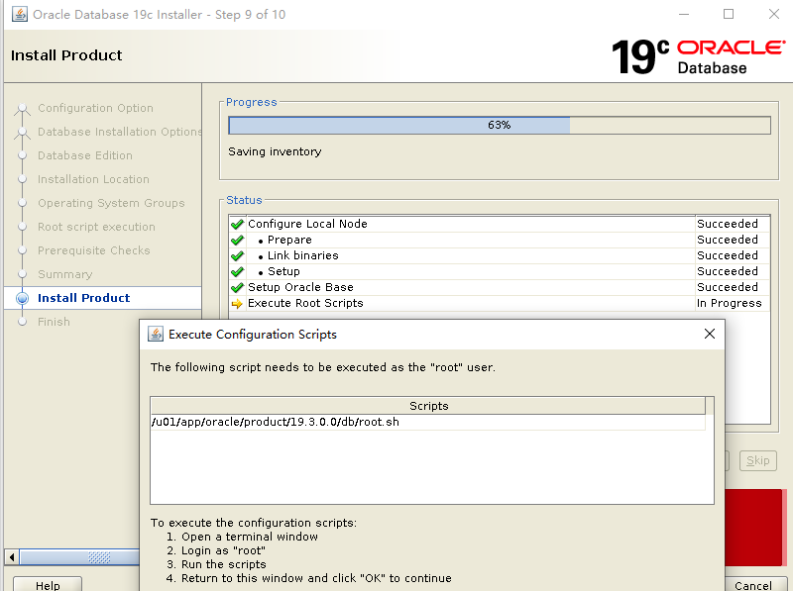Close the Execute Configuration Scripts dialog

(x=710, y=334)
